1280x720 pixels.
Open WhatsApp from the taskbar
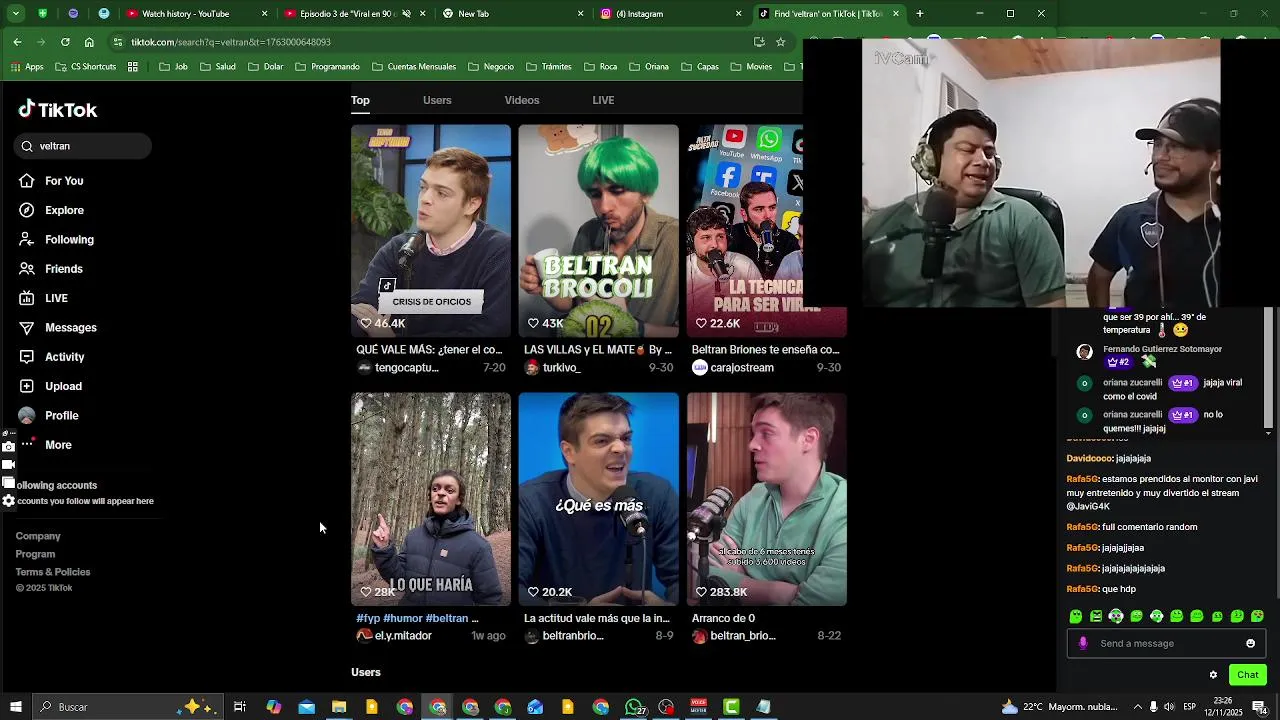[x=634, y=707]
